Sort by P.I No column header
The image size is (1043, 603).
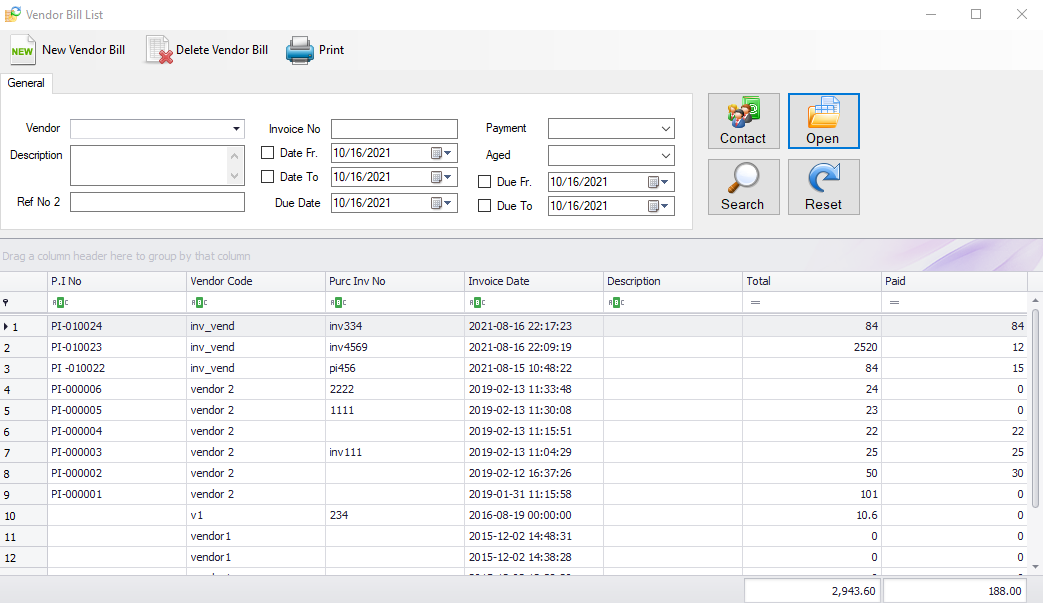[x=117, y=281]
